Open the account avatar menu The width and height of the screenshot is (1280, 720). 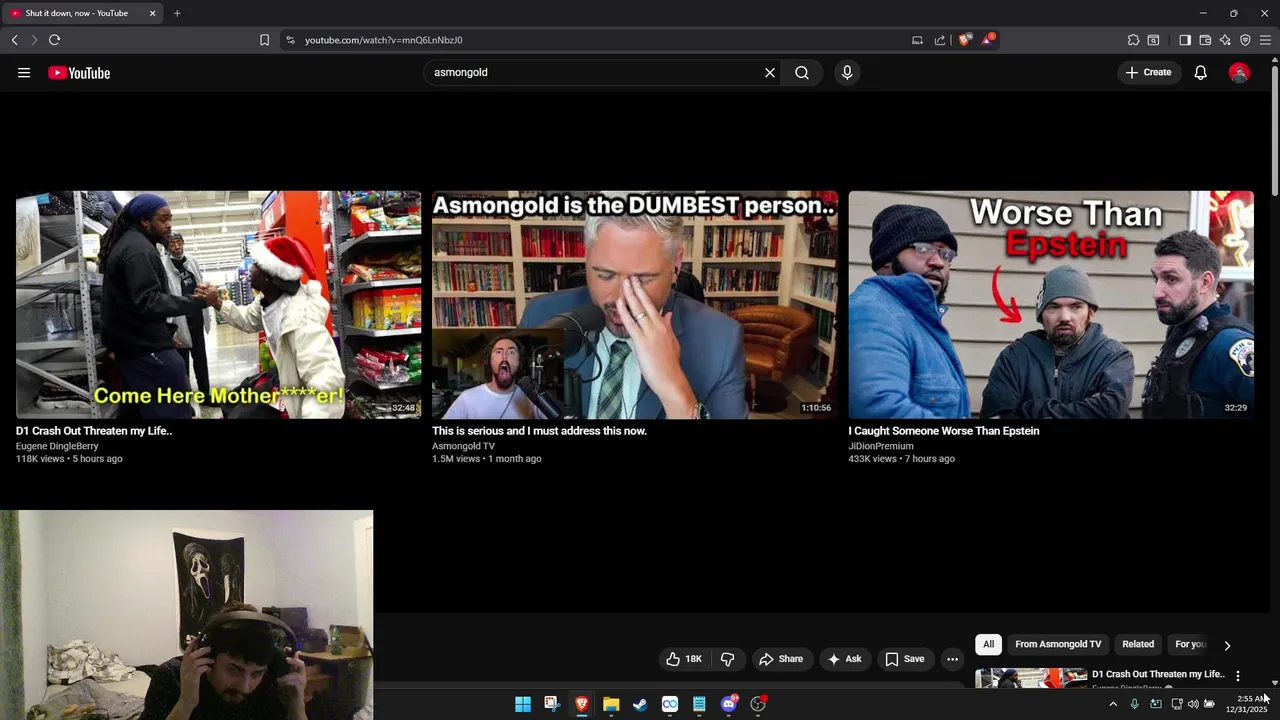click(1239, 73)
